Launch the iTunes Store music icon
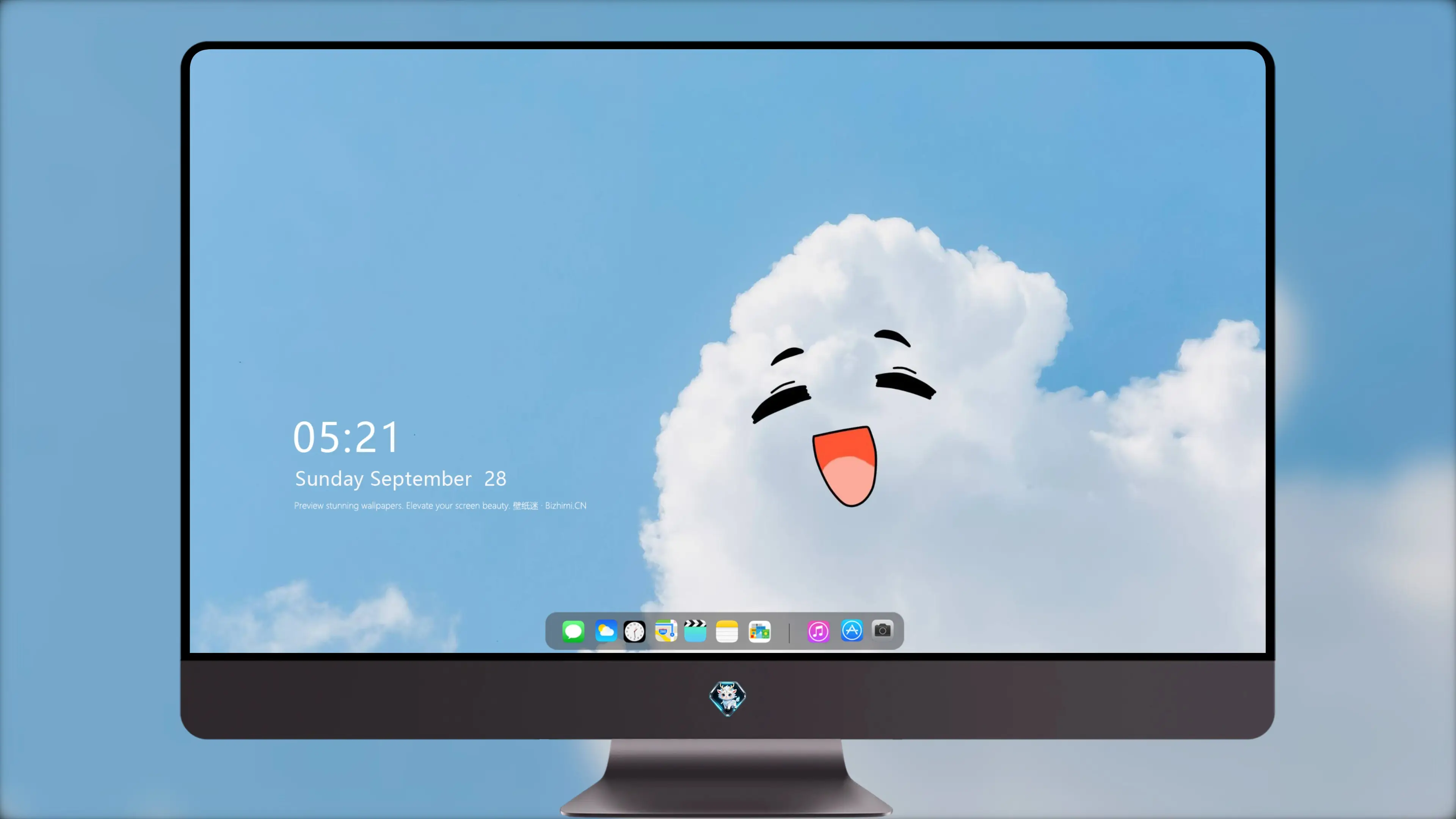This screenshot has height=819, width=1456. [x=819, y=631]
